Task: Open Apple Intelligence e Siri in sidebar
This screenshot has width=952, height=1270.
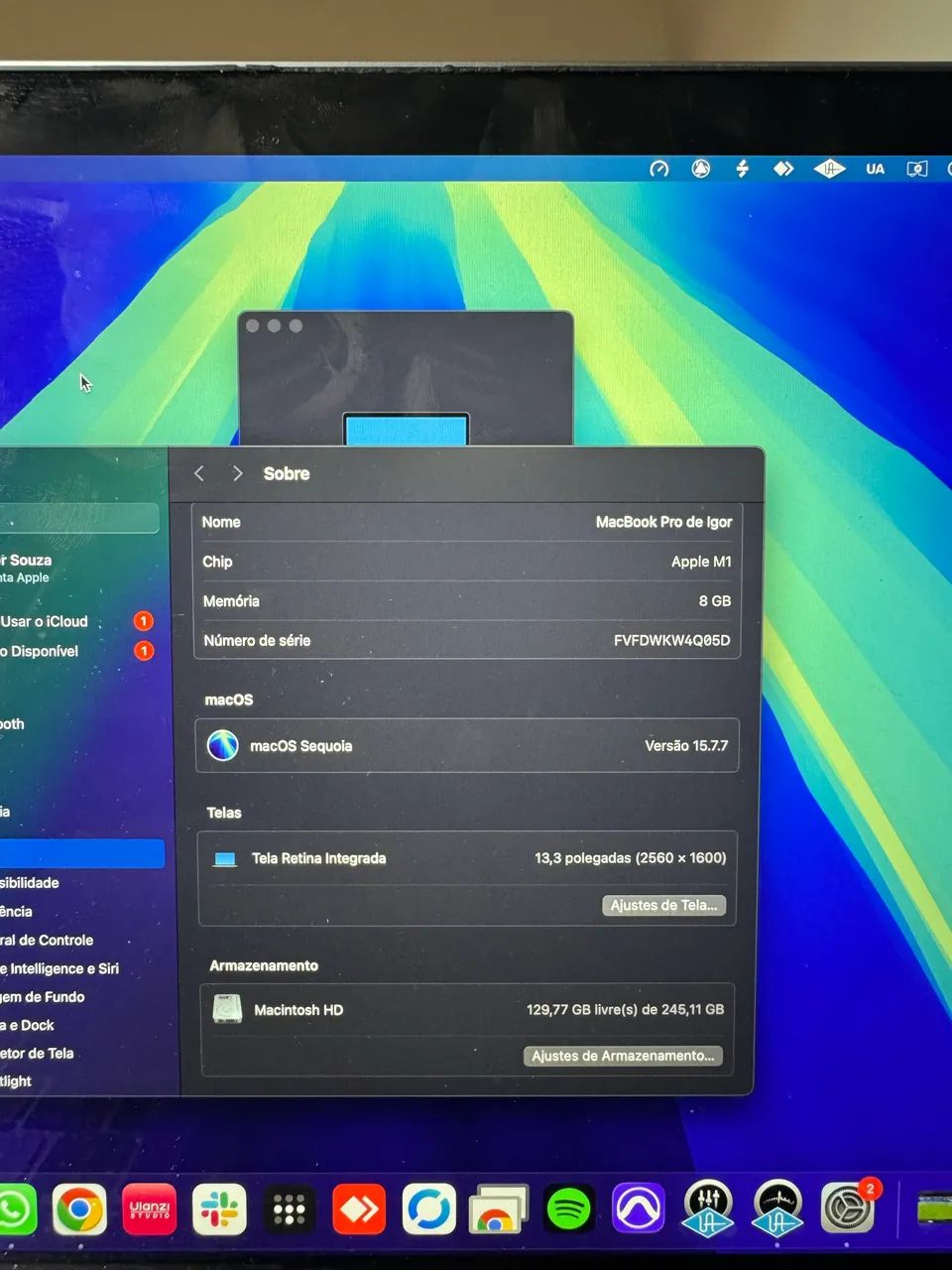Action: [x=59, y=968]
